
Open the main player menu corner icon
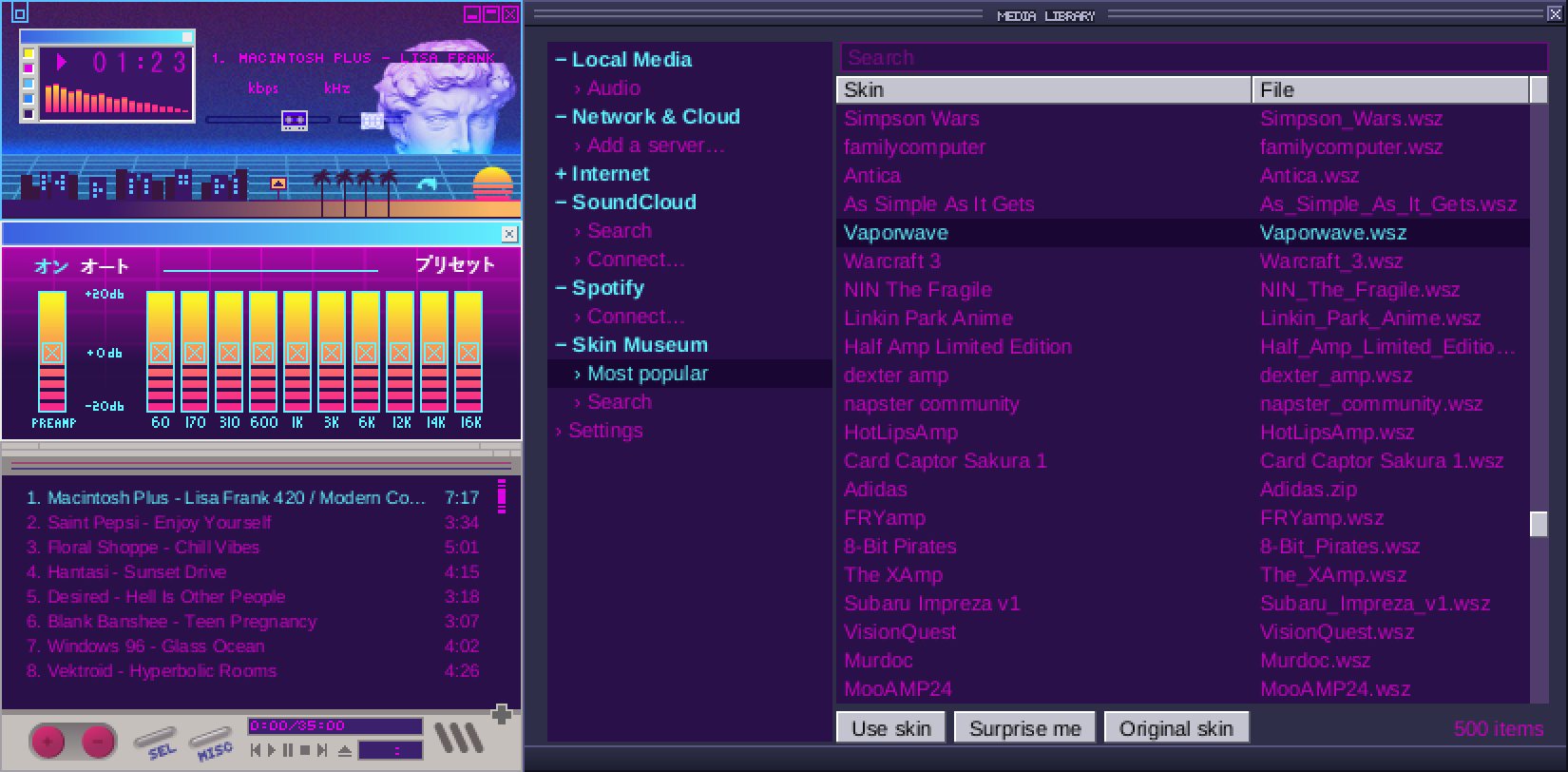[x=20, y=13]
